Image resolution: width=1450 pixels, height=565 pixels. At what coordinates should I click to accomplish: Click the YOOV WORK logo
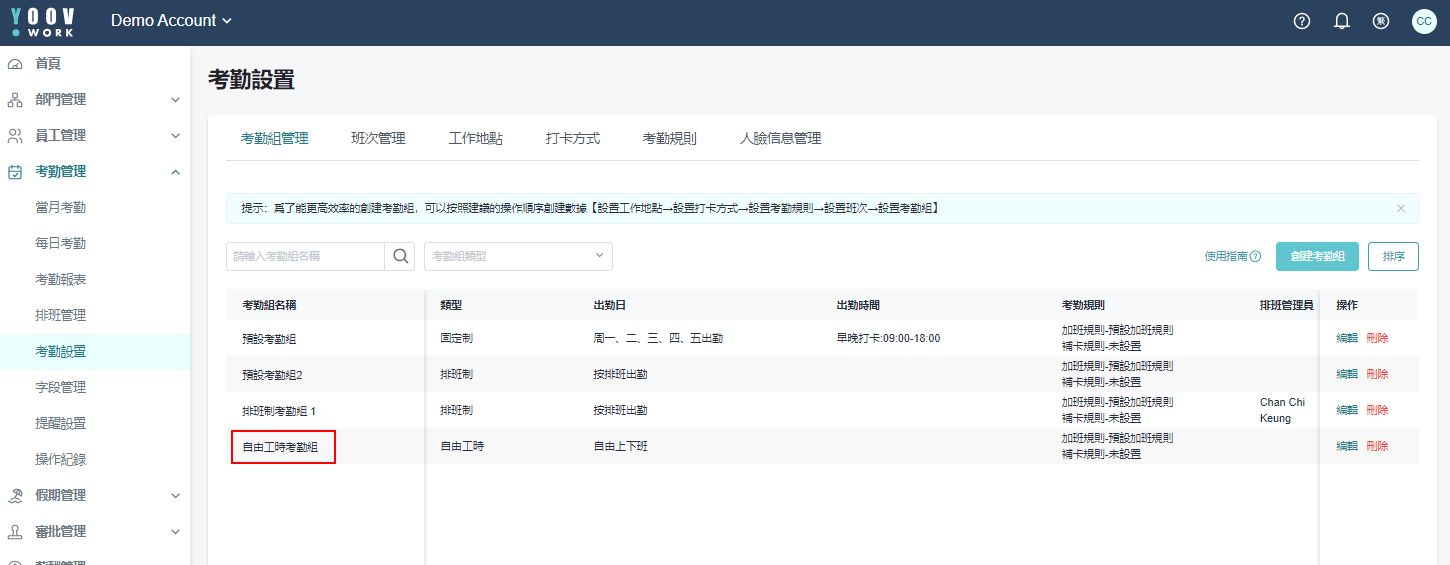coord(42,21)
